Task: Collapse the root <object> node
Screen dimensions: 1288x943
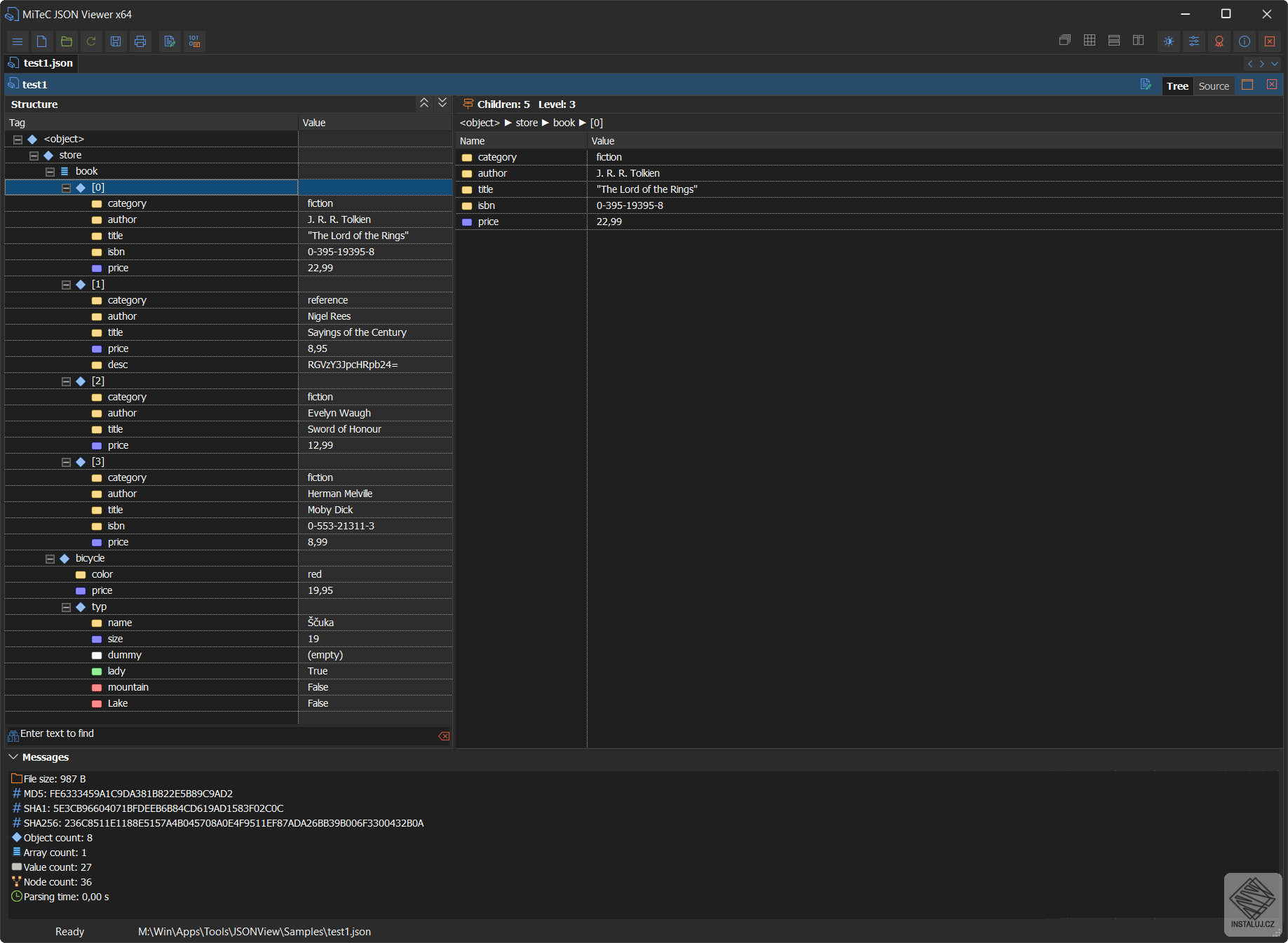Action: (18, 140)
